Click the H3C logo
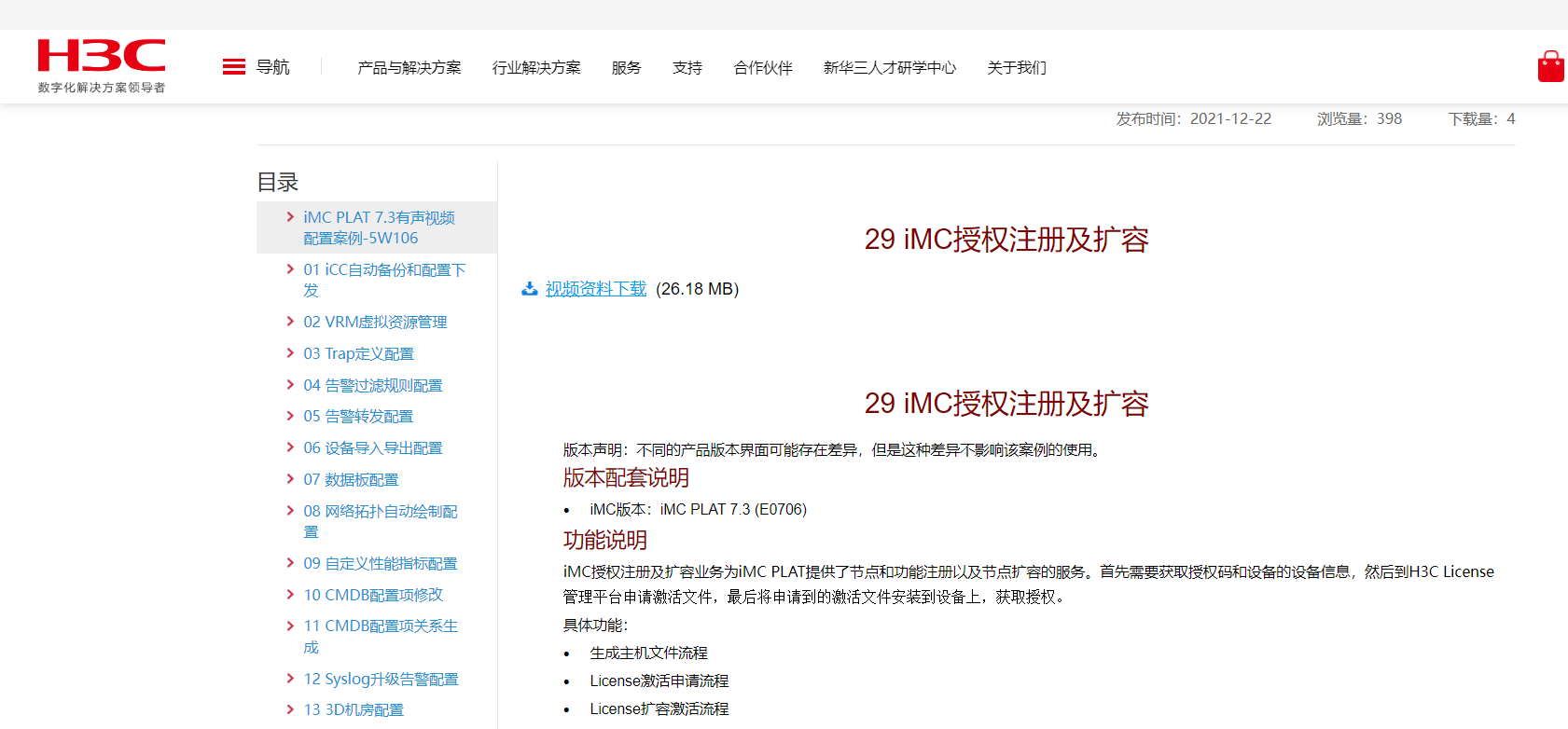Image resolution: width=1568 pixels, height=729 pixels. (102, 56)
